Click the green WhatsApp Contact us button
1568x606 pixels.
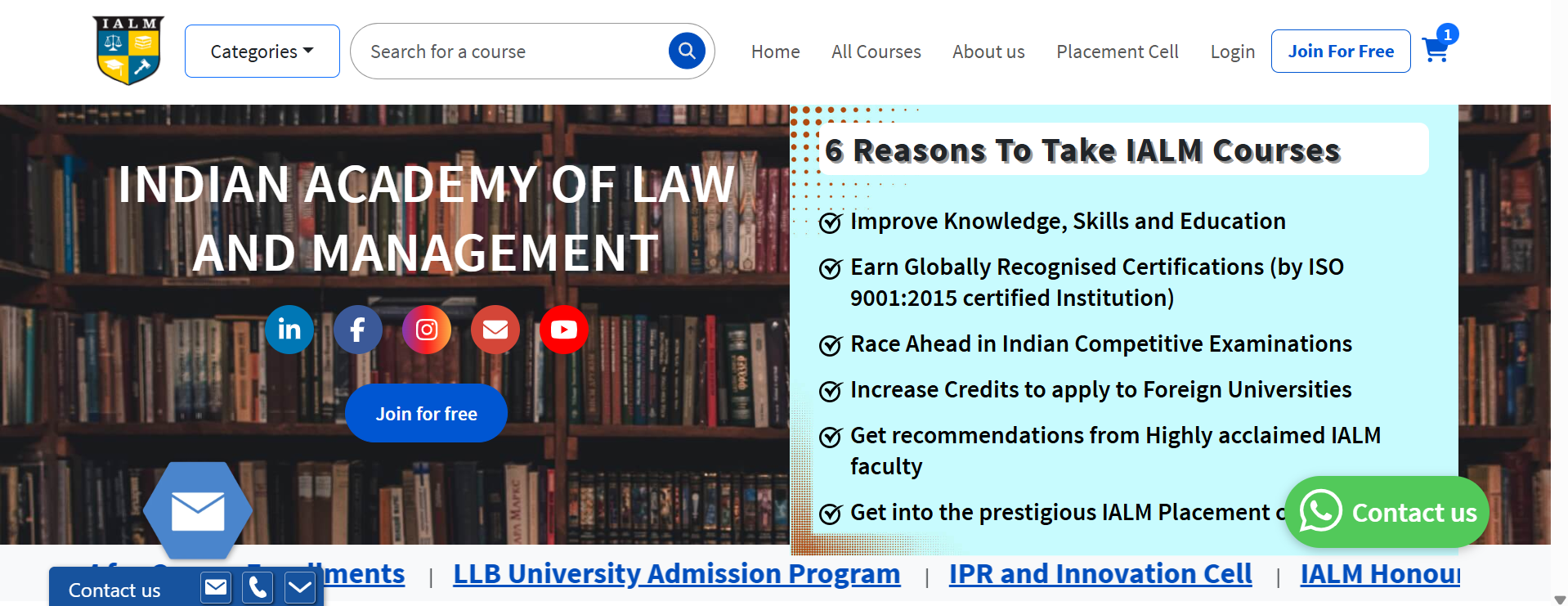tap(1387, 512)
